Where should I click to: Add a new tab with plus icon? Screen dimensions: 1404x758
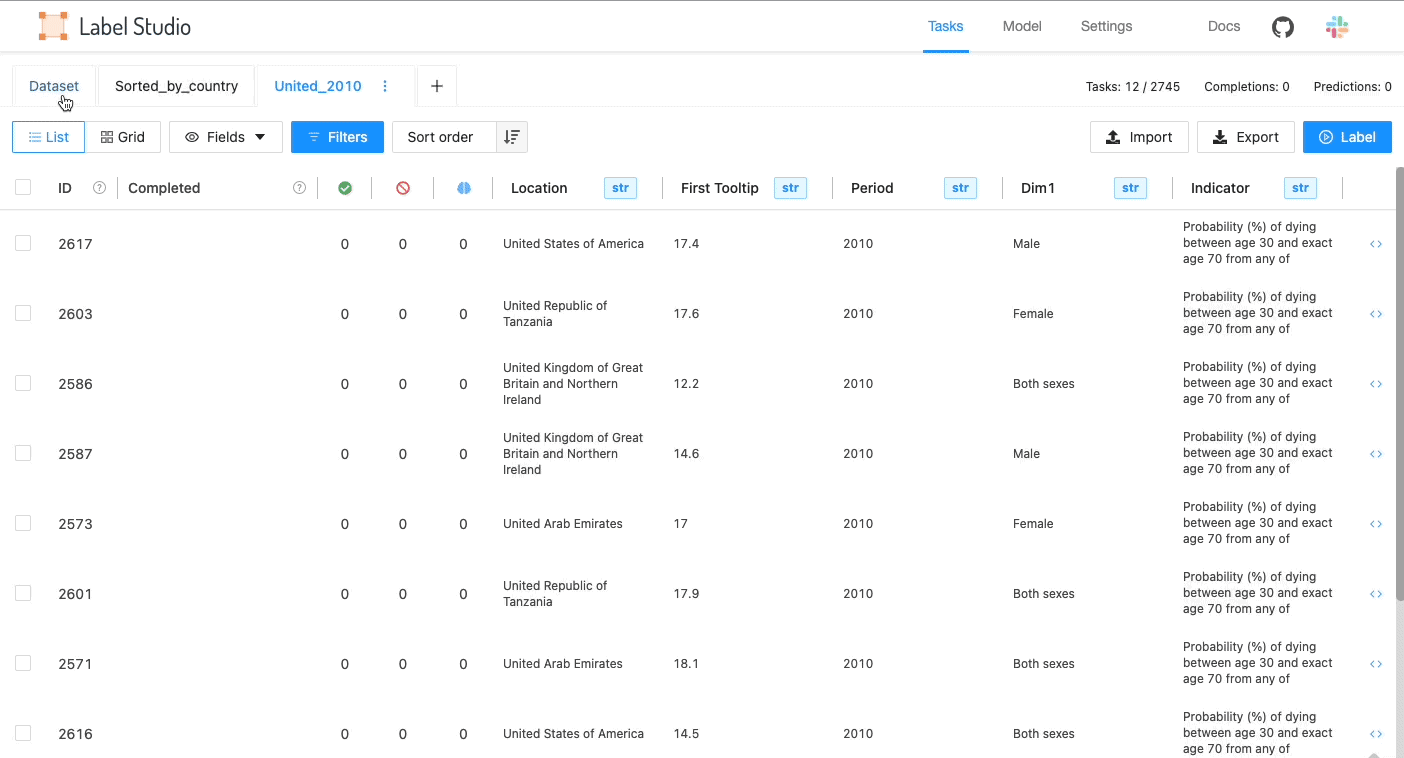(x=437, y=86)
